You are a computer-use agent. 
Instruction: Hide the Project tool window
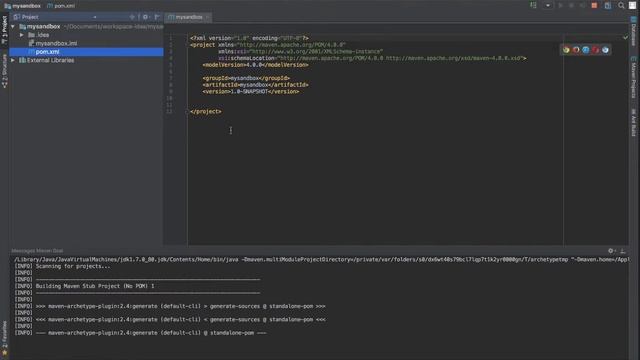click(x=157, y=17)
